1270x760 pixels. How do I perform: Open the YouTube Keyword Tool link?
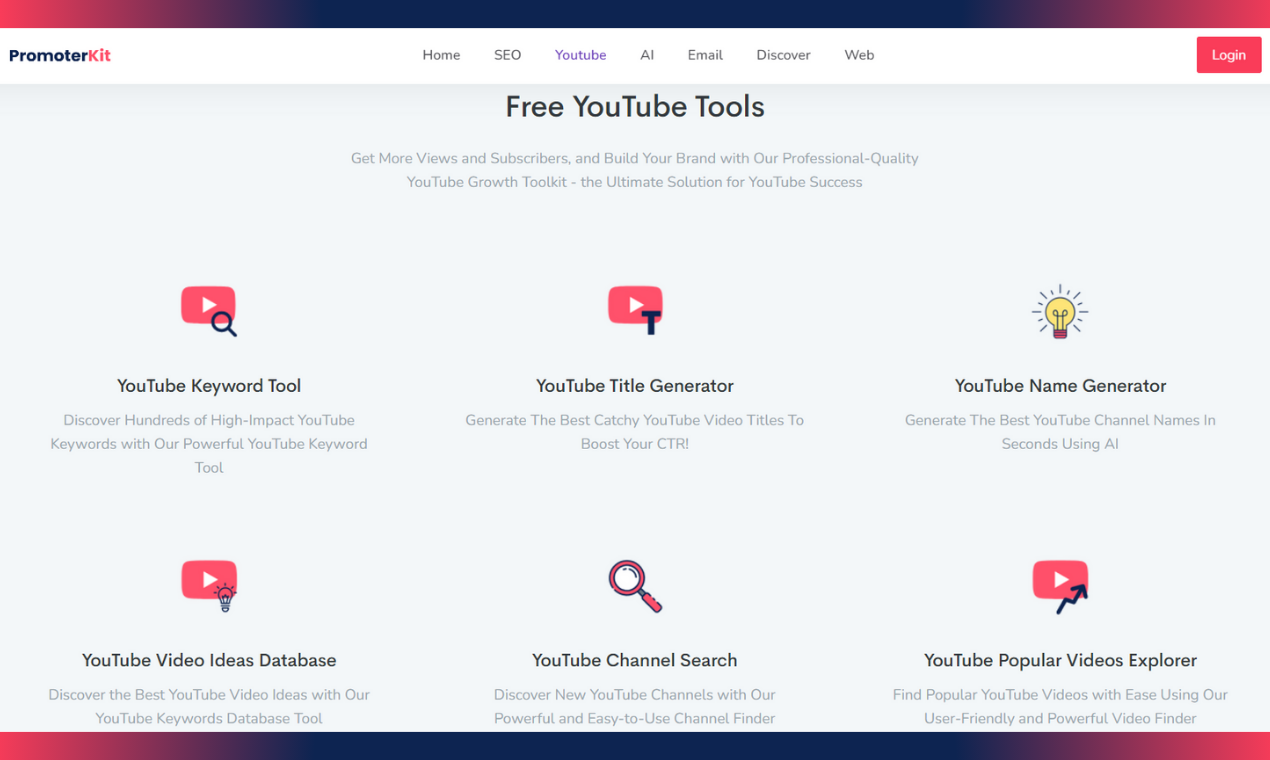[x=209, y=386]
